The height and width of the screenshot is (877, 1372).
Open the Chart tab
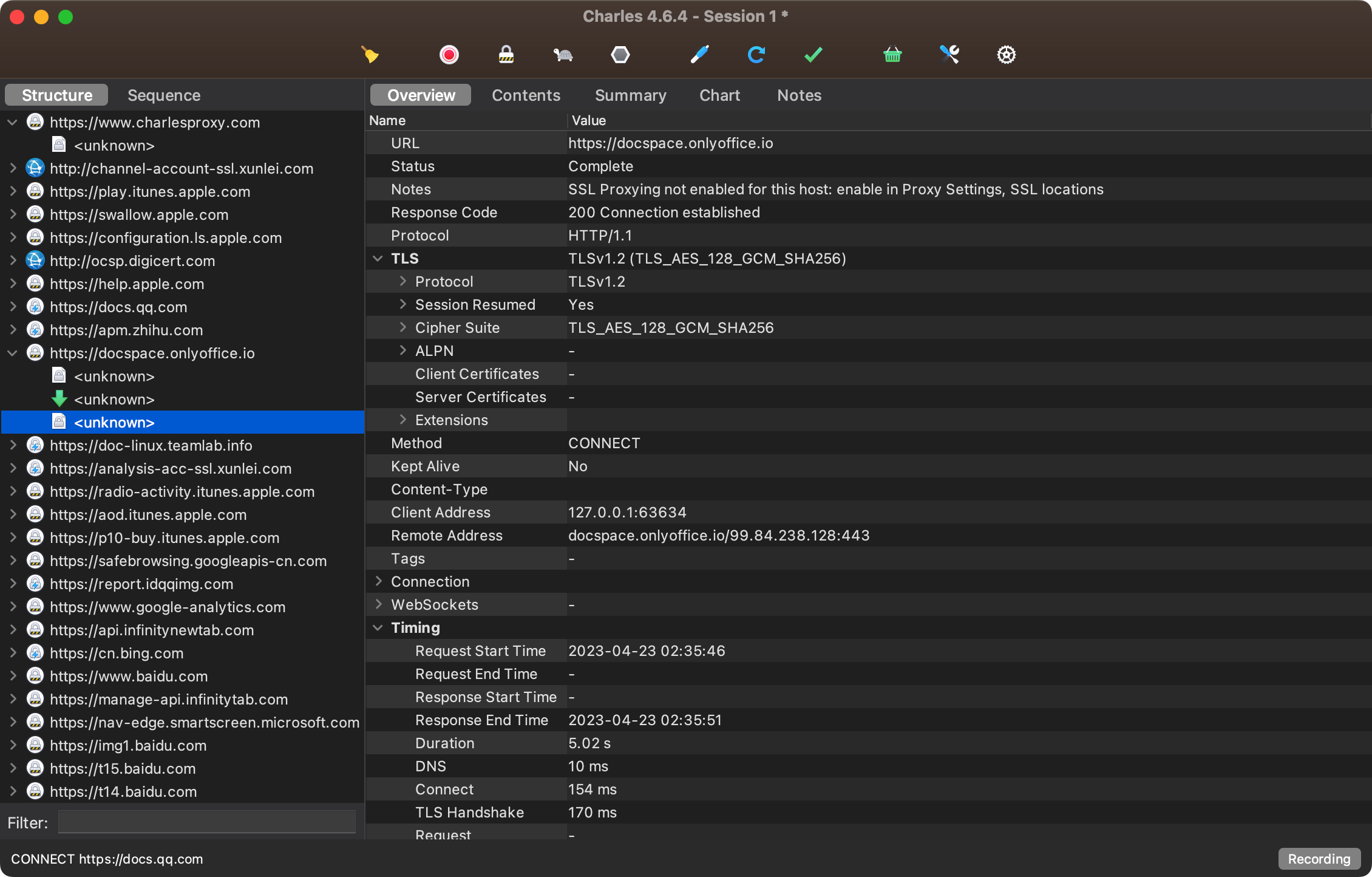click(x=719, y=95)
